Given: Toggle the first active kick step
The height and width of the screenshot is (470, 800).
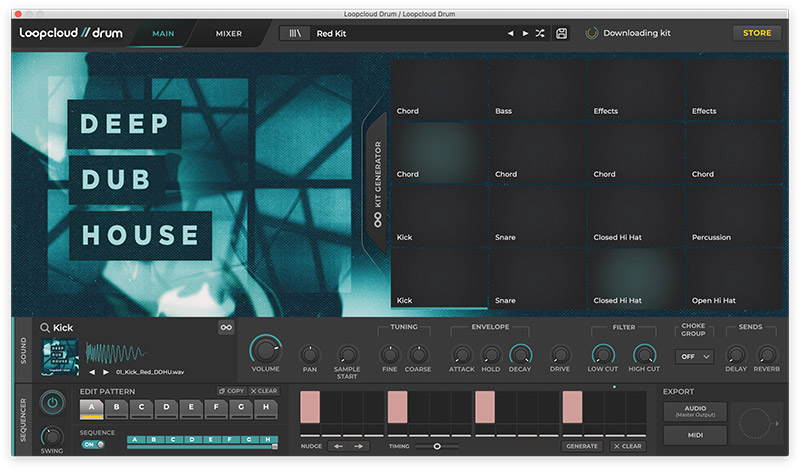Looking at the screenshot, I should (310, 407).
